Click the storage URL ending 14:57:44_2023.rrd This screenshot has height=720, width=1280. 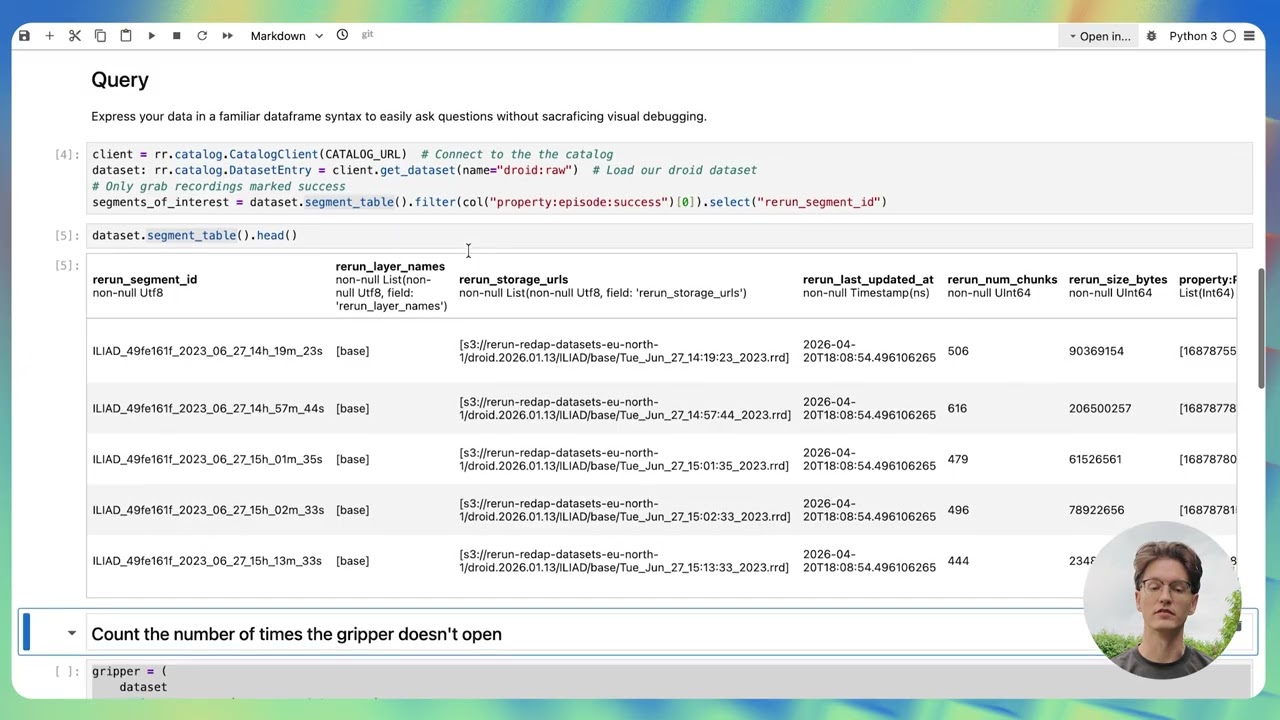point(624,408)
